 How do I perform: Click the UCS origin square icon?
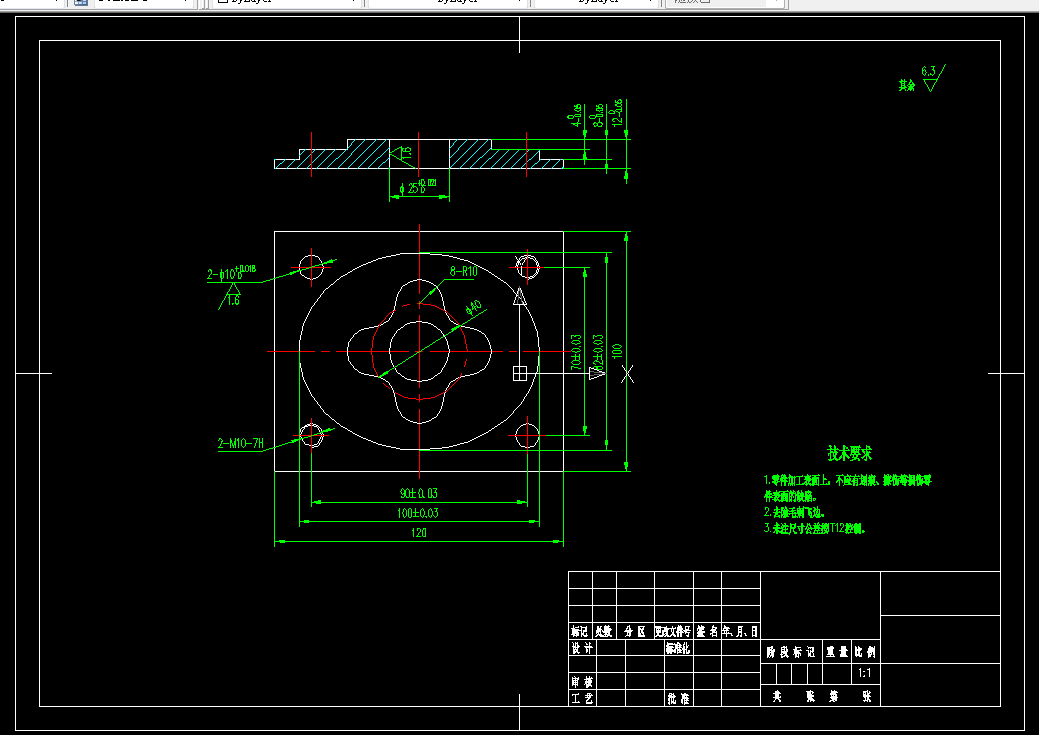point(520,374)
